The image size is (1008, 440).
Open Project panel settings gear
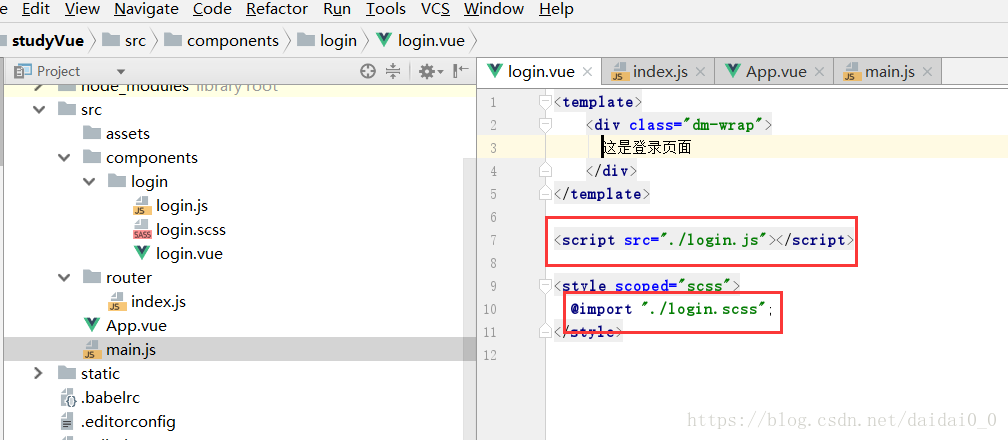[431, 71]
